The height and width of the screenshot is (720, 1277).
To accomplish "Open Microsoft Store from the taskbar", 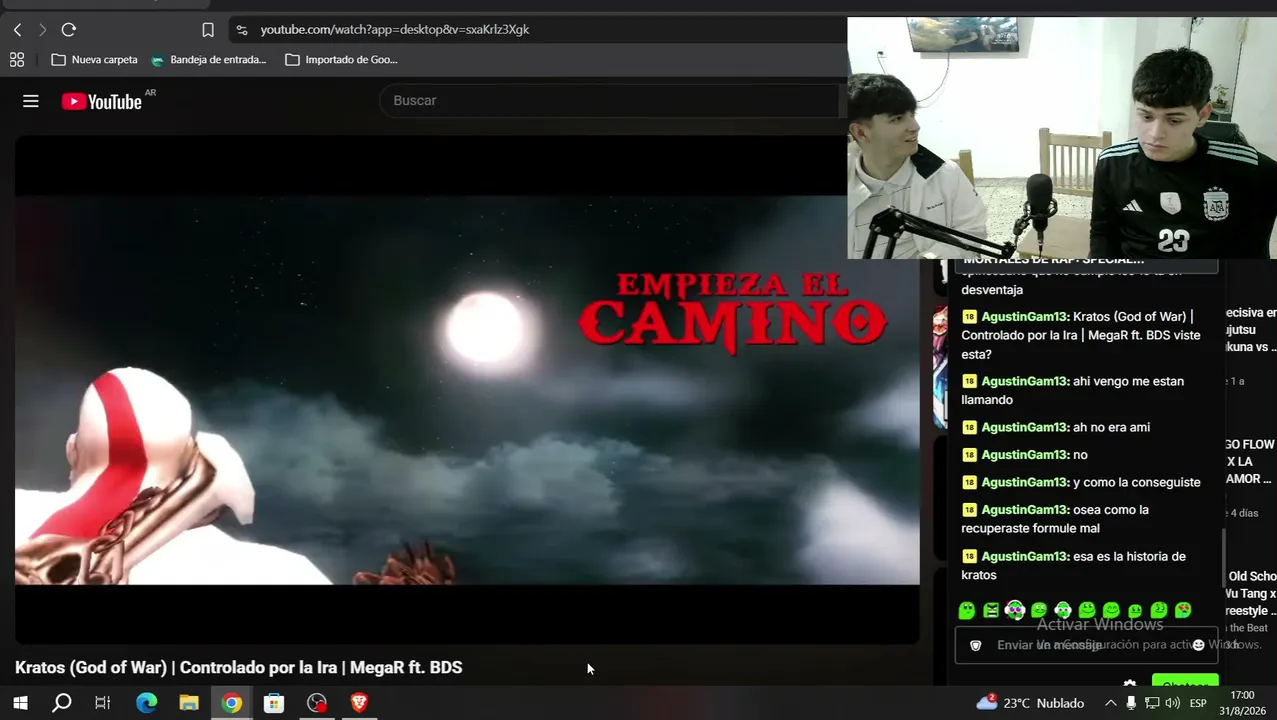I will (274, 703).
